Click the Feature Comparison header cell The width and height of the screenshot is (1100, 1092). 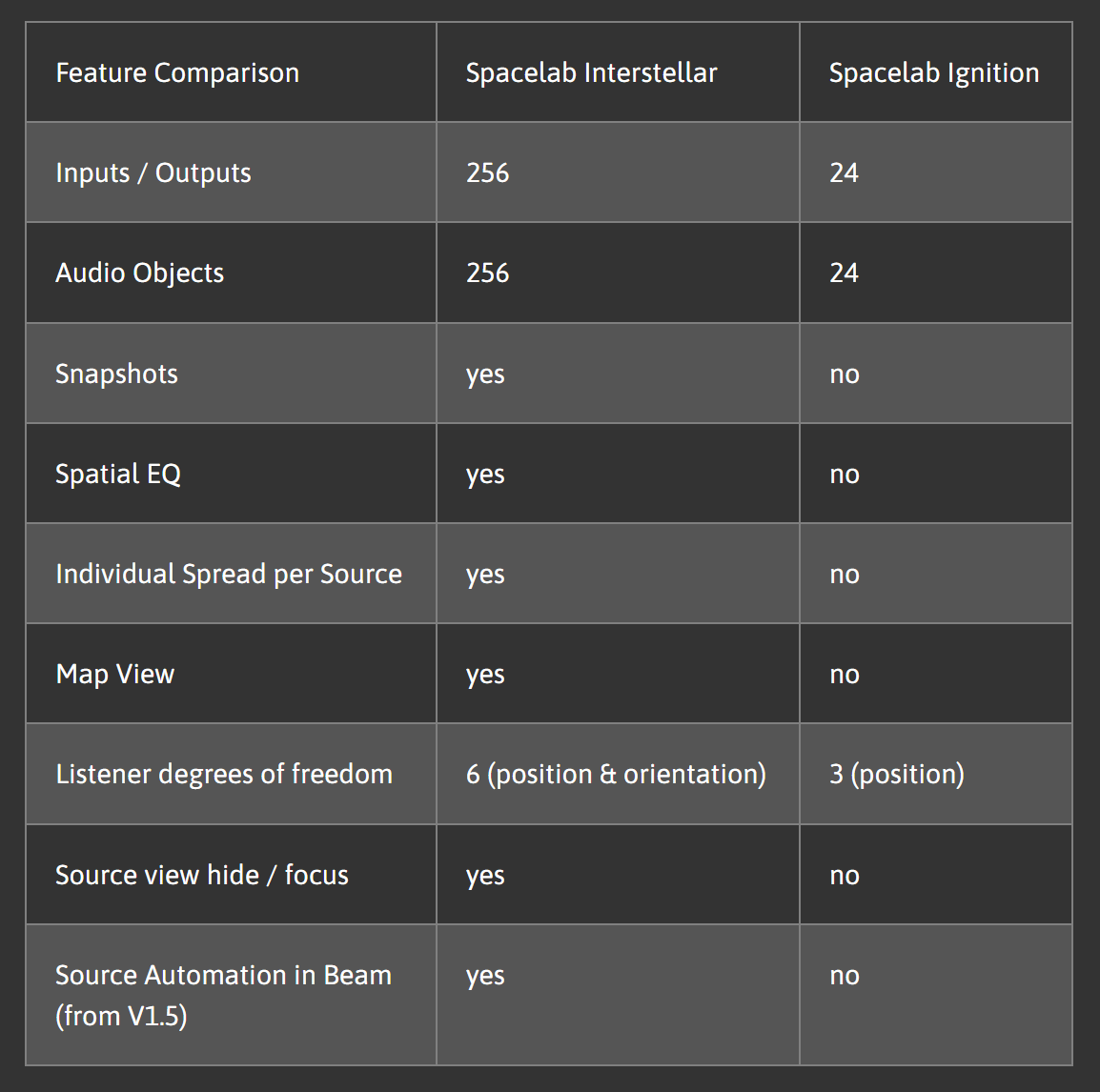tap(177, 73)
